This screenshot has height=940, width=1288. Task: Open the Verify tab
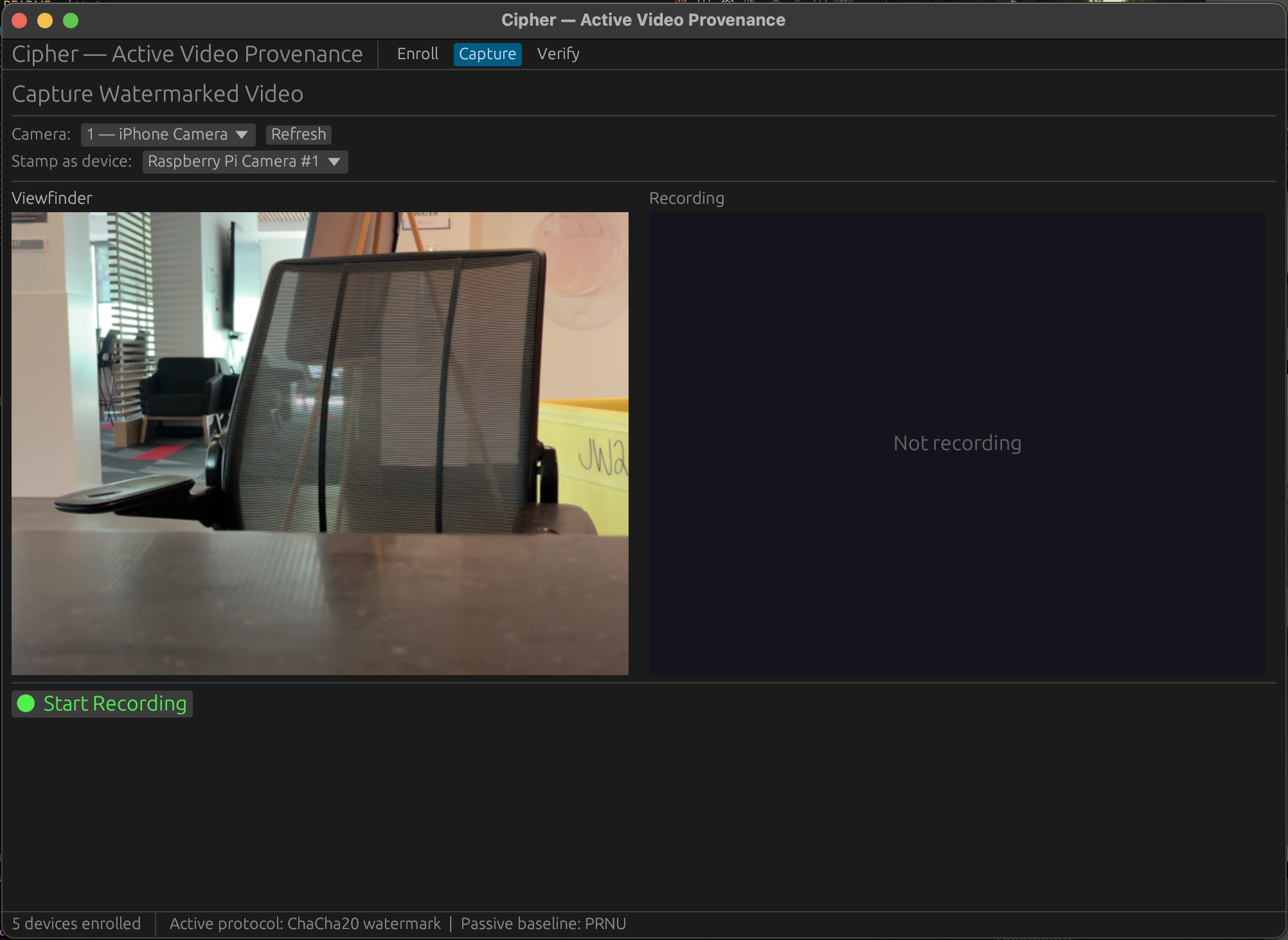pyautogui.click(x=558, y=54)
